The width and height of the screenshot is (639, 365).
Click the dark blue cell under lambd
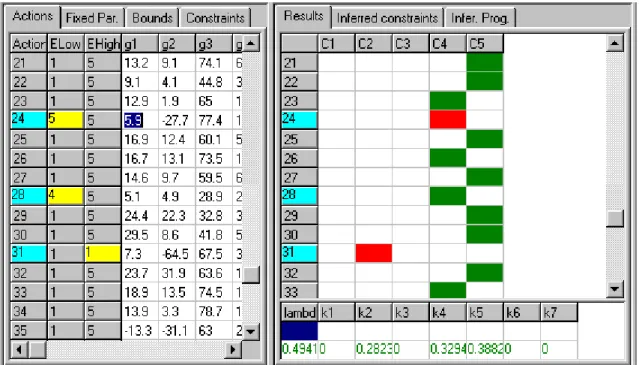tap(299, 331)
